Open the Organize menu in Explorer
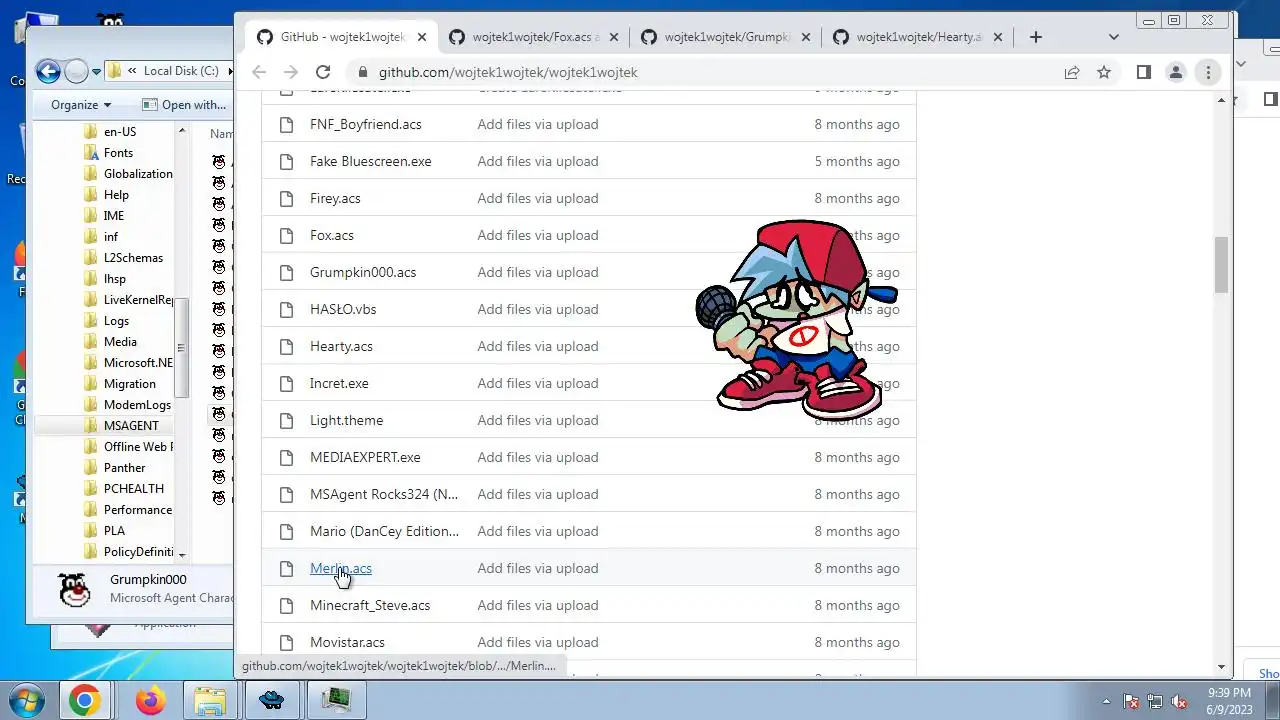Screen dimensions: 1280x720 pos(81,104)
